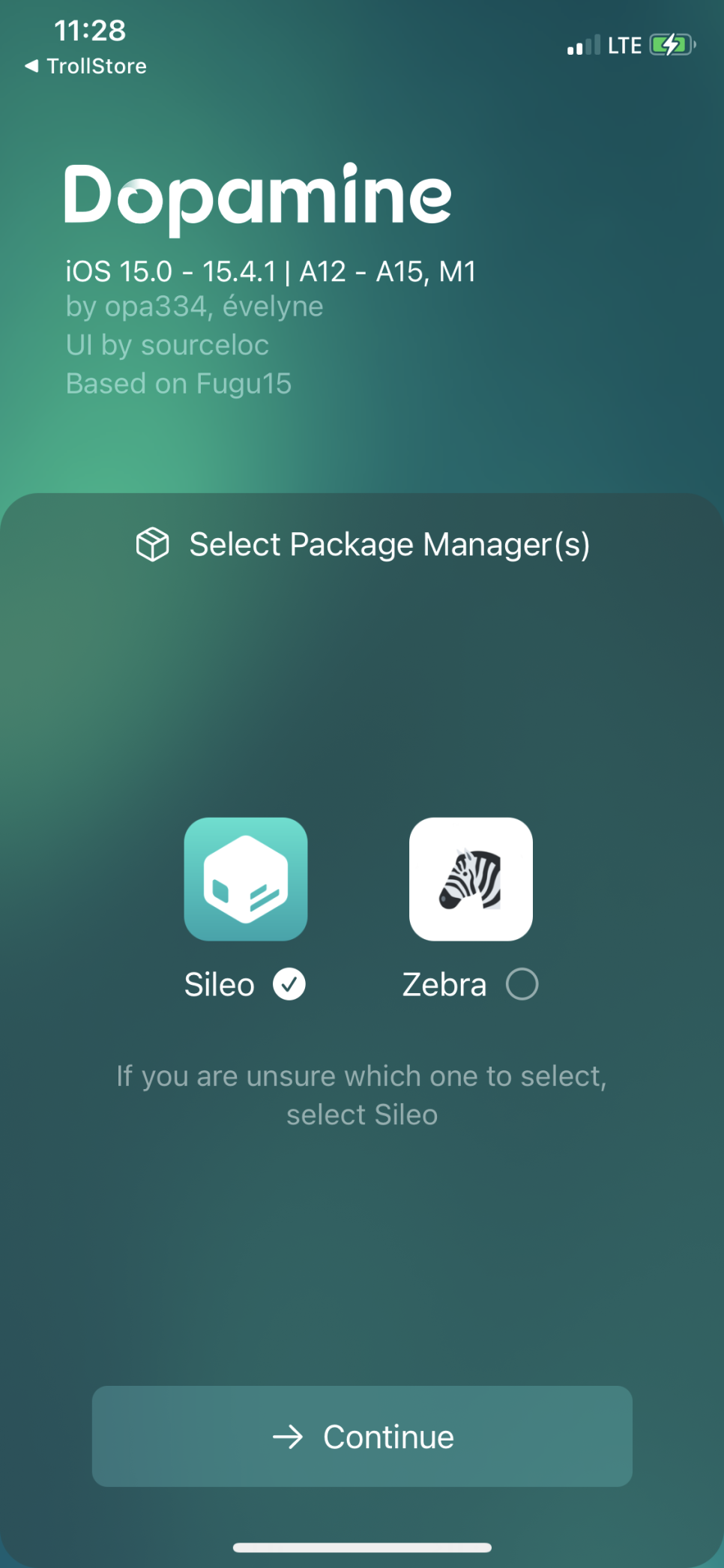Image resolution: width=724 pixels, height=1568 pixels.
Task: Click the cellular signal bars icon
Action: pyautogui.click(x=584, y=45)
